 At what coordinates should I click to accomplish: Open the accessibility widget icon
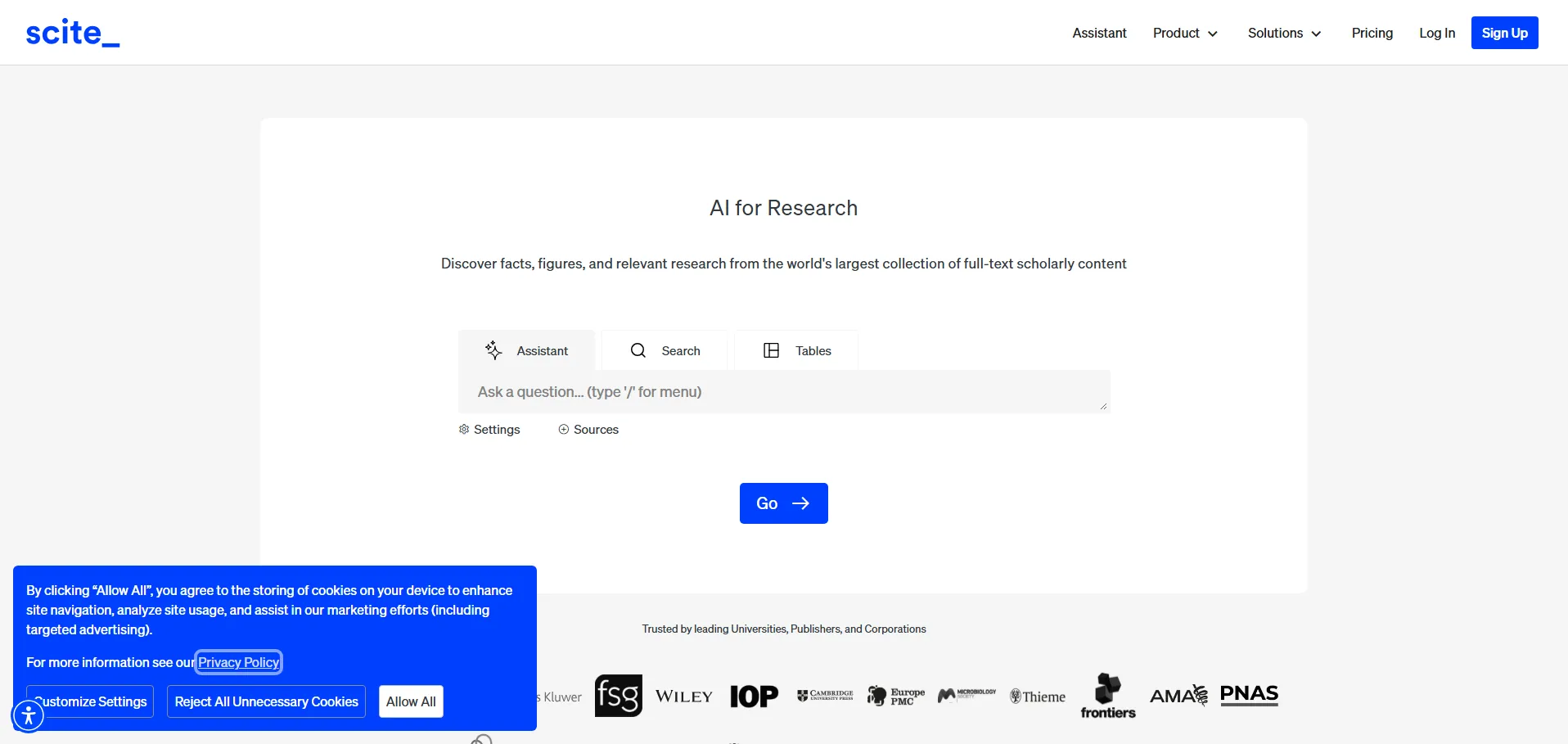point(29,715)
